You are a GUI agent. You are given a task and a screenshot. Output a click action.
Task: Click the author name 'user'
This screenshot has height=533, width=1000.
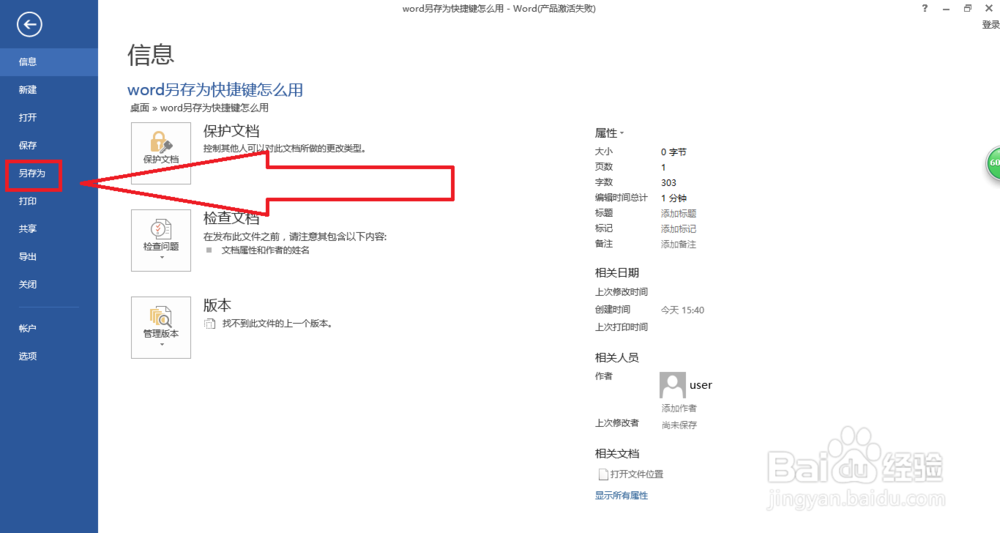pos(700,385)
